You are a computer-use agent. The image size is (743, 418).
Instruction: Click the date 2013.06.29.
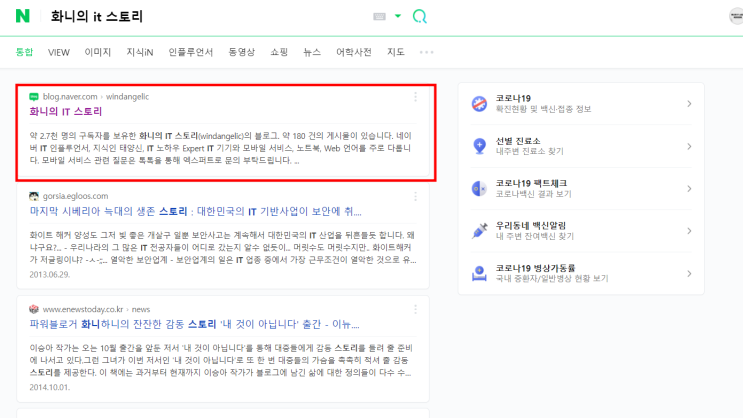(x=50, y=274)
